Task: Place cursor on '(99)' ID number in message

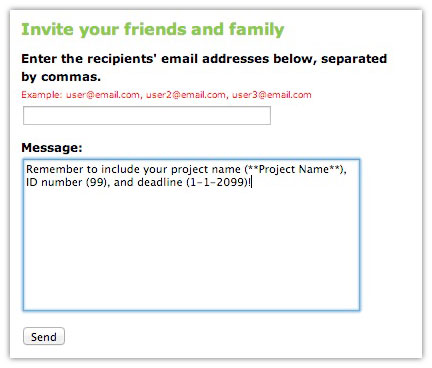Action: [97, 182]
